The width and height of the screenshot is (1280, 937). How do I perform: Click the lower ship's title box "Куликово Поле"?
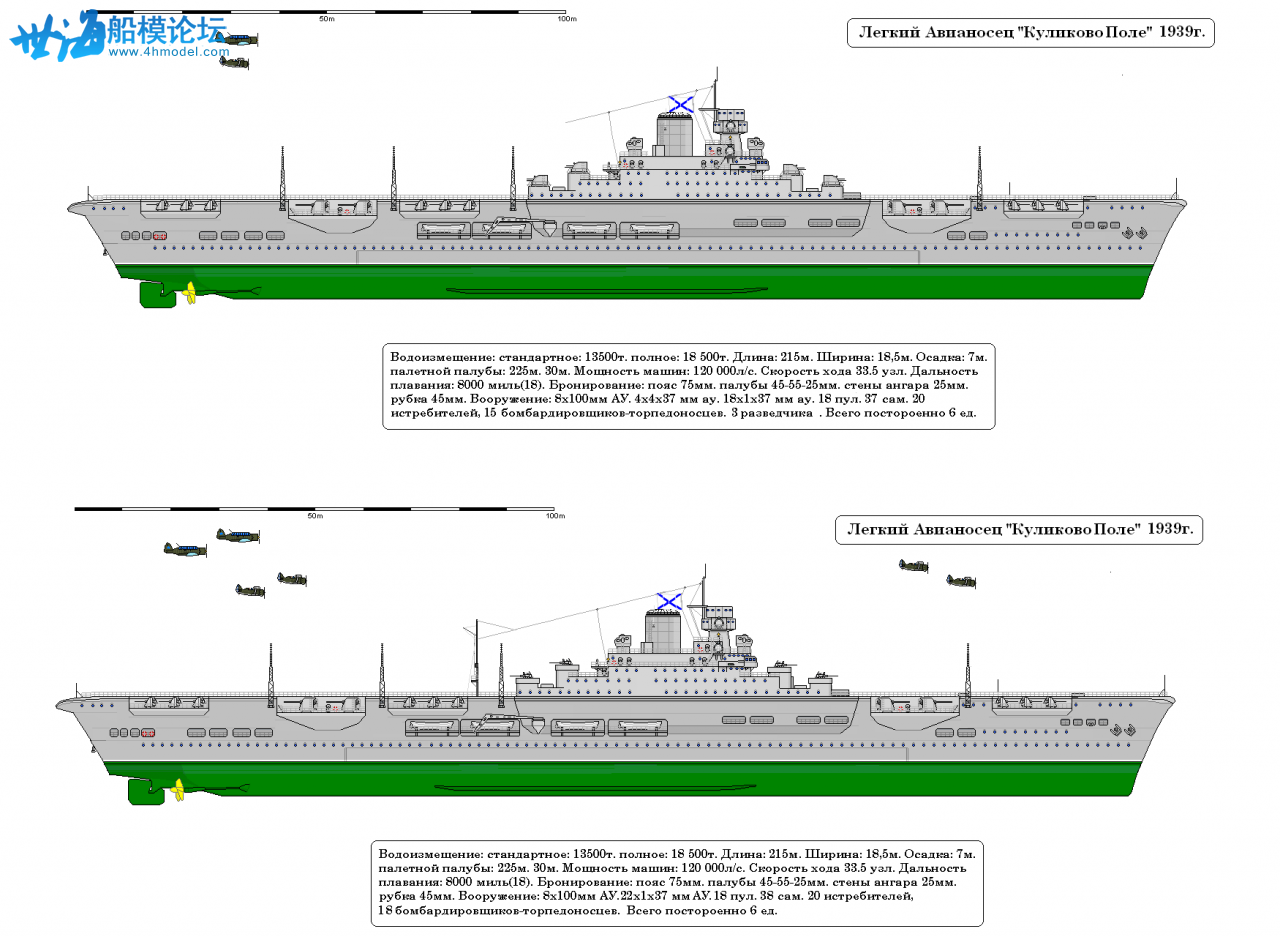[x=1019, y=529]
